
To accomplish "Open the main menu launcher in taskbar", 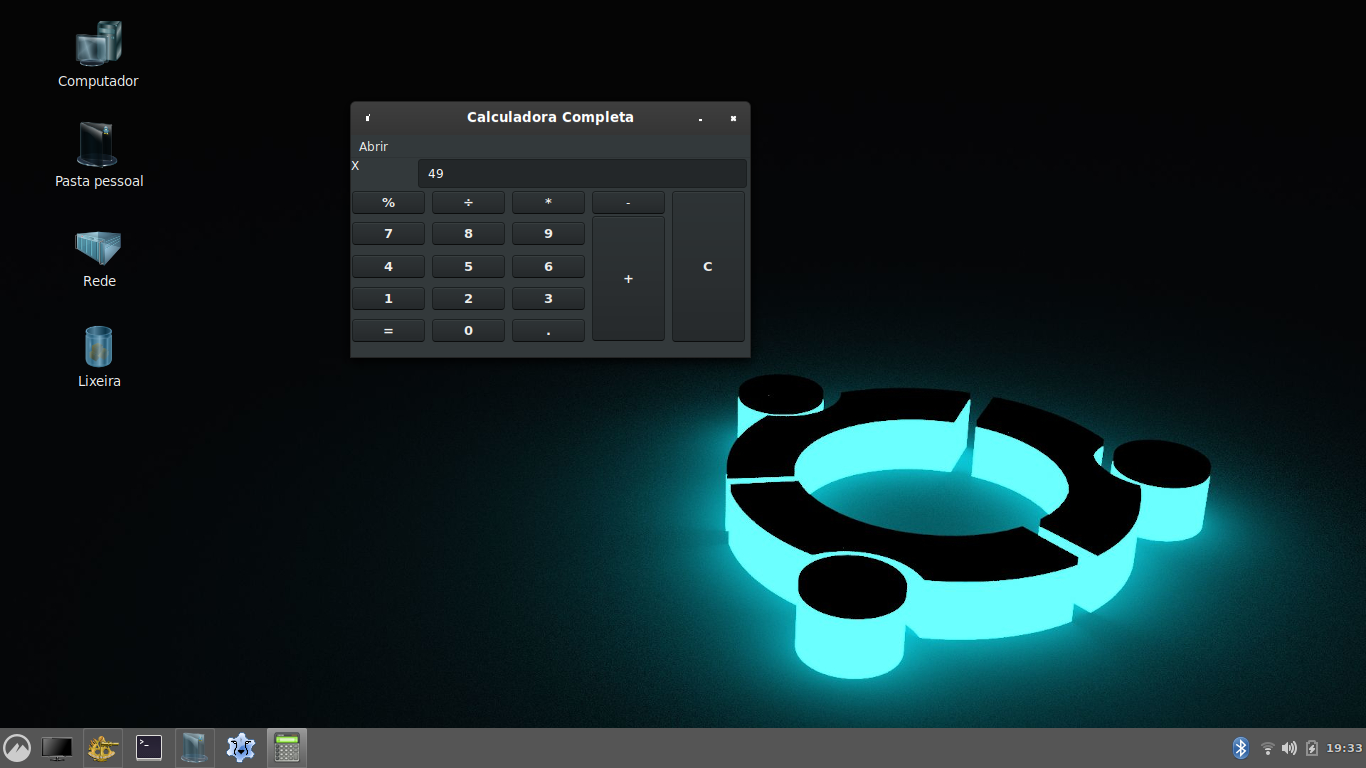I will coord(17,748).
